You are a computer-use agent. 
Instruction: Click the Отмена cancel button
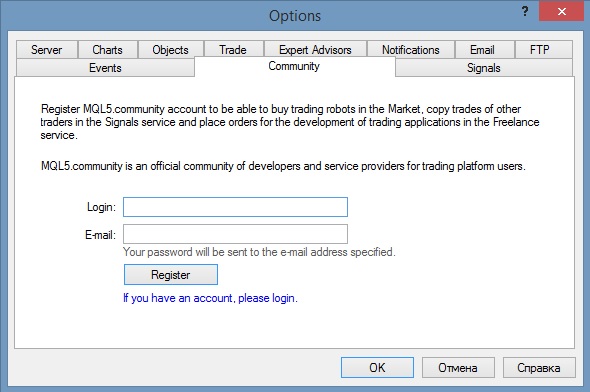[458, 368]
